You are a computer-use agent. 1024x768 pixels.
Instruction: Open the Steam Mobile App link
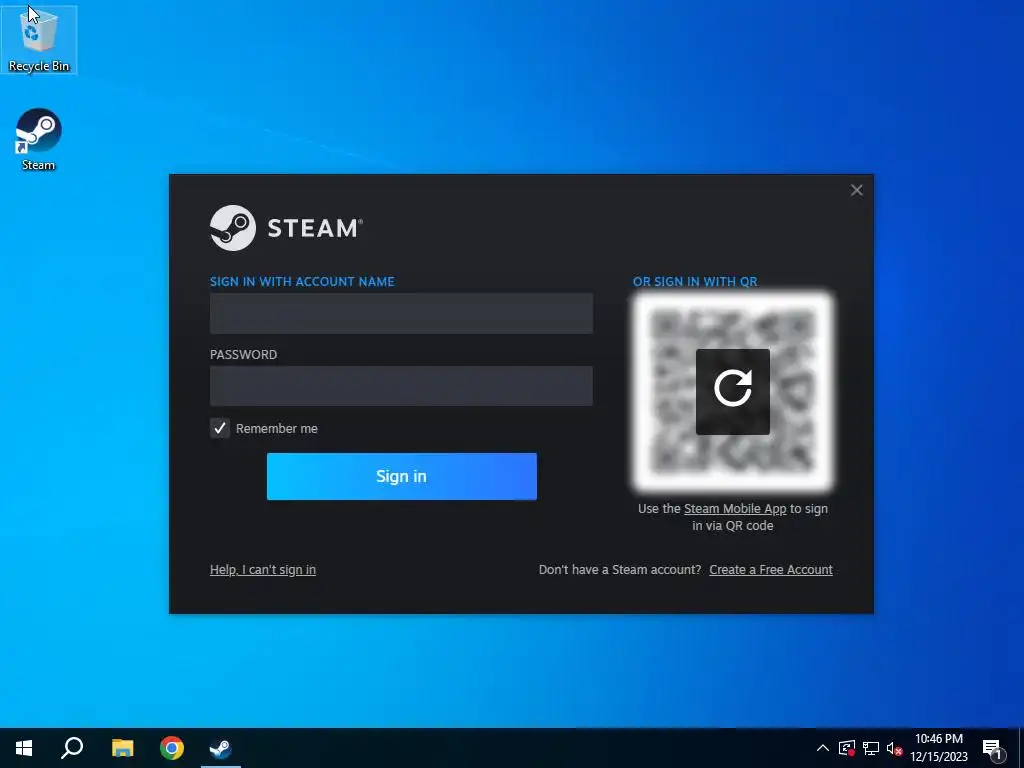coord(735,509)
